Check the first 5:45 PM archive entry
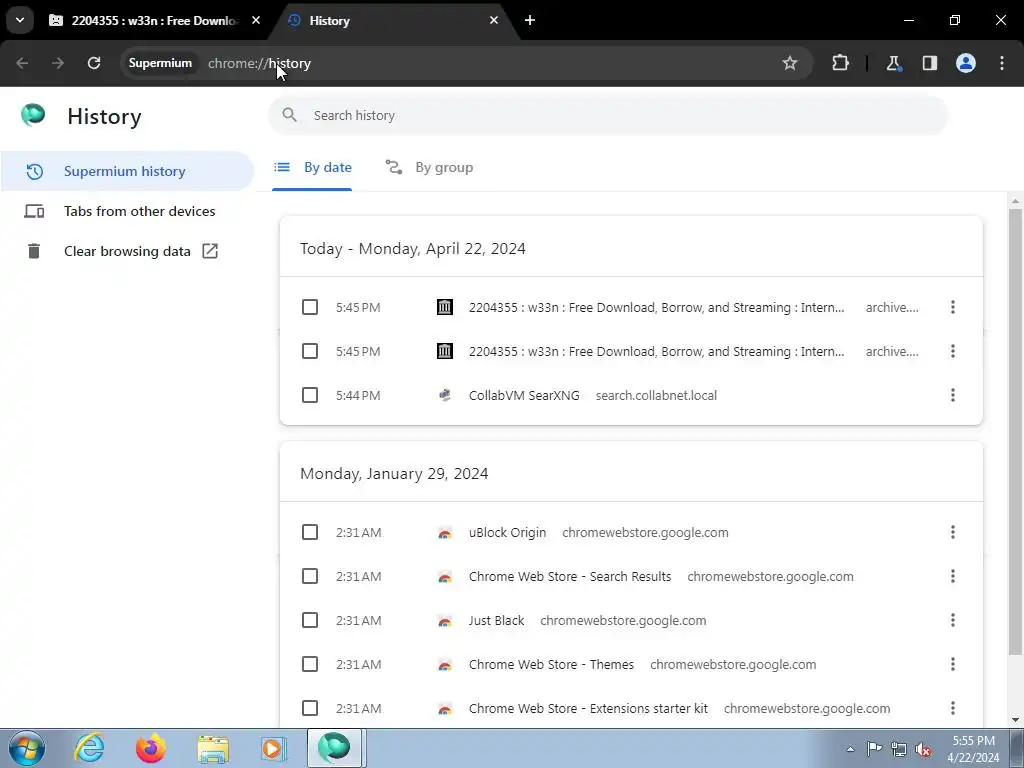Image resolution: width=1024 pixels, height=768 pixels. coord(310,307)
